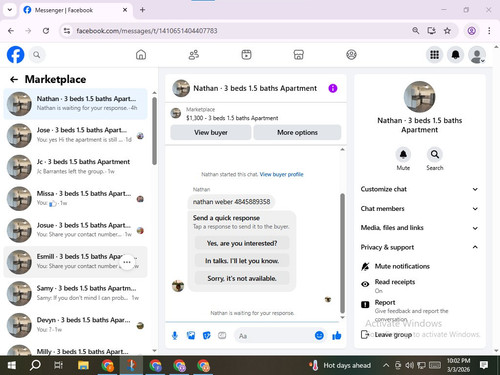Click the More options button
The height and width of the screenshot is (375, 500).
297,132
